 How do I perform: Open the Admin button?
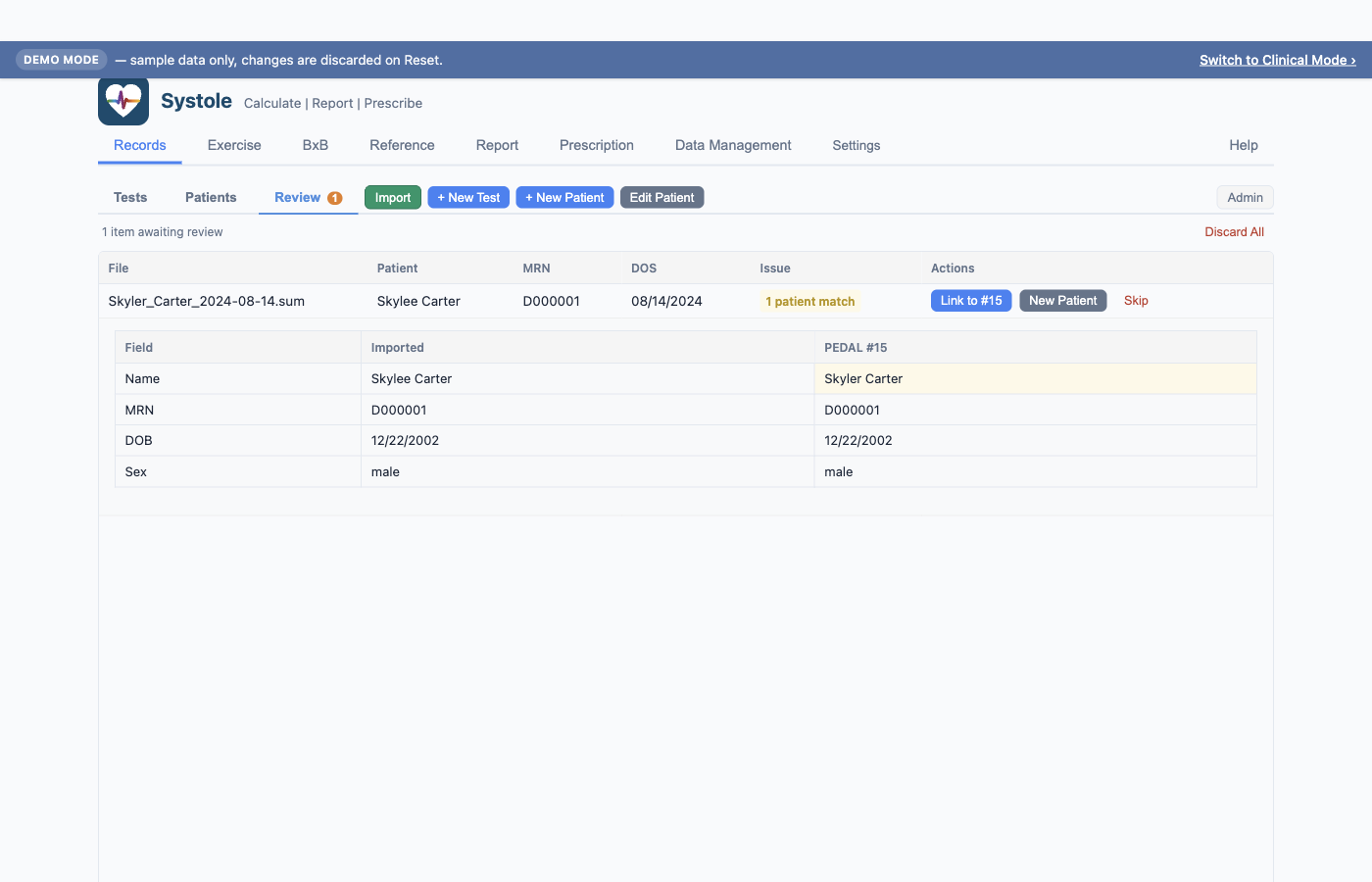(x=1245, y=197)
